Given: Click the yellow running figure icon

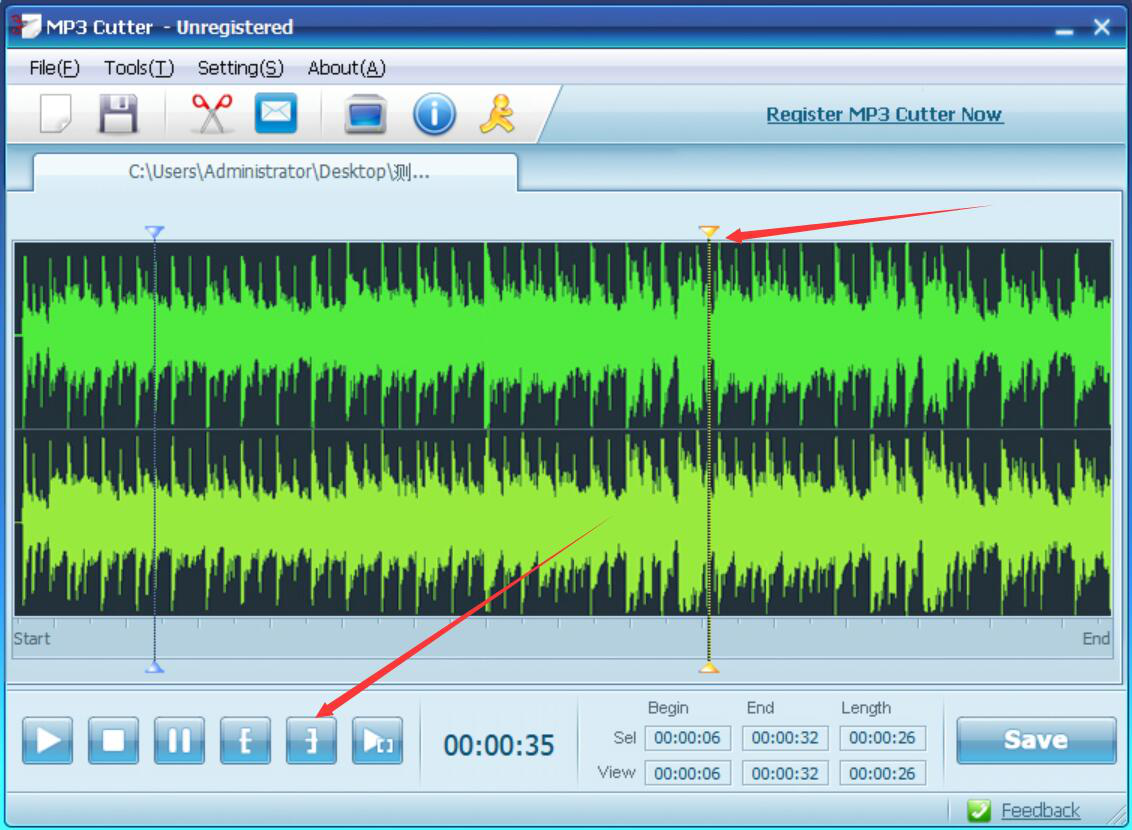Looking at the screenshot, I should tap(497, 114).
